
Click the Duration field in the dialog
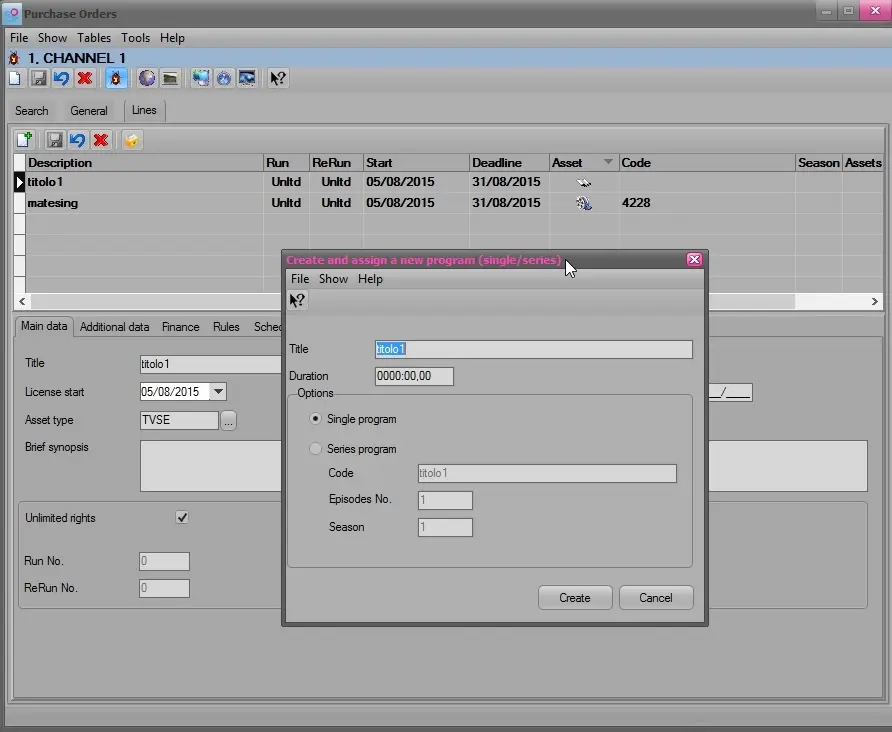pos(414,377)
